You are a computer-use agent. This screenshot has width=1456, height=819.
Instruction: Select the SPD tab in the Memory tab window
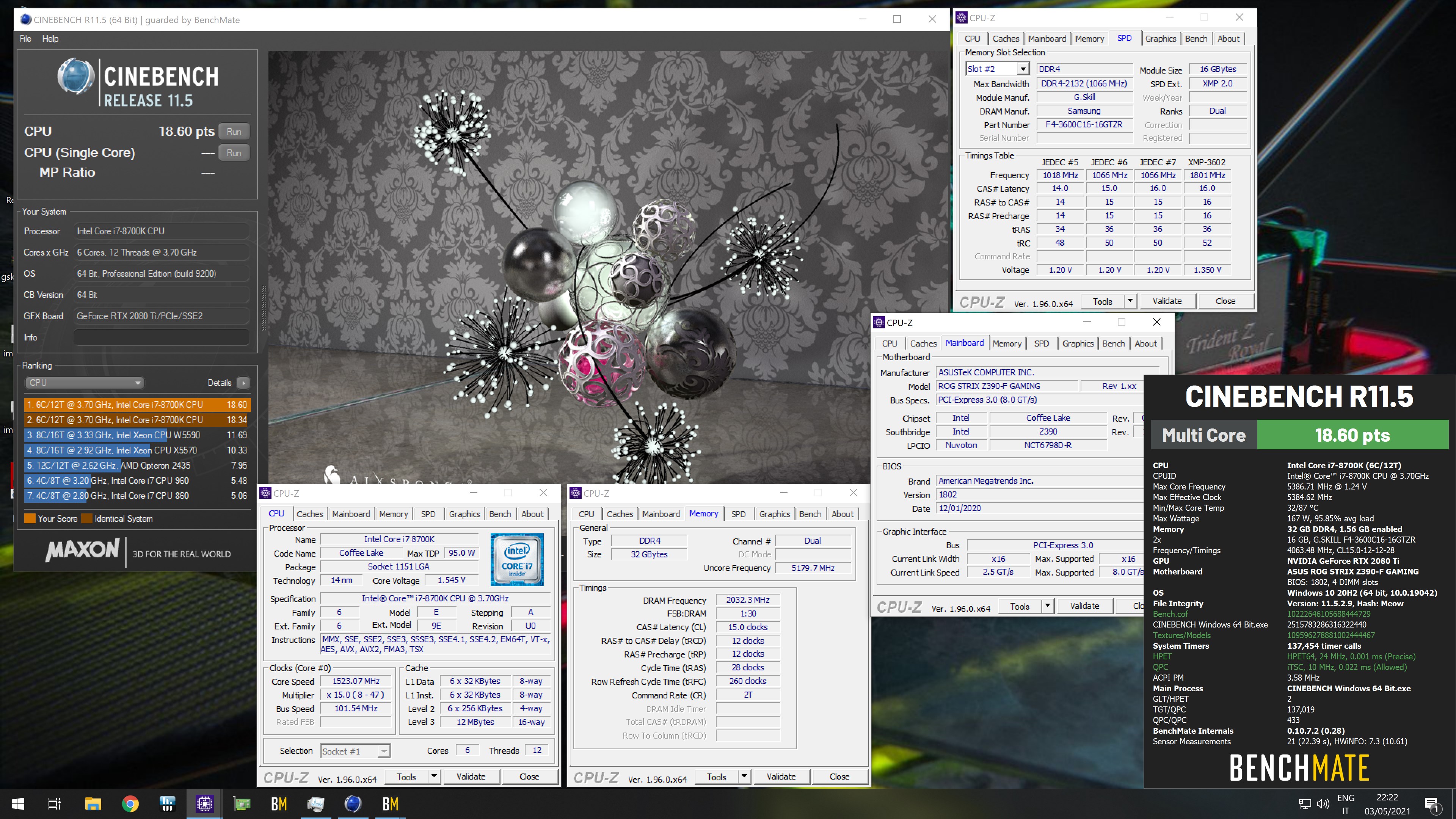[x=738, y=514]
